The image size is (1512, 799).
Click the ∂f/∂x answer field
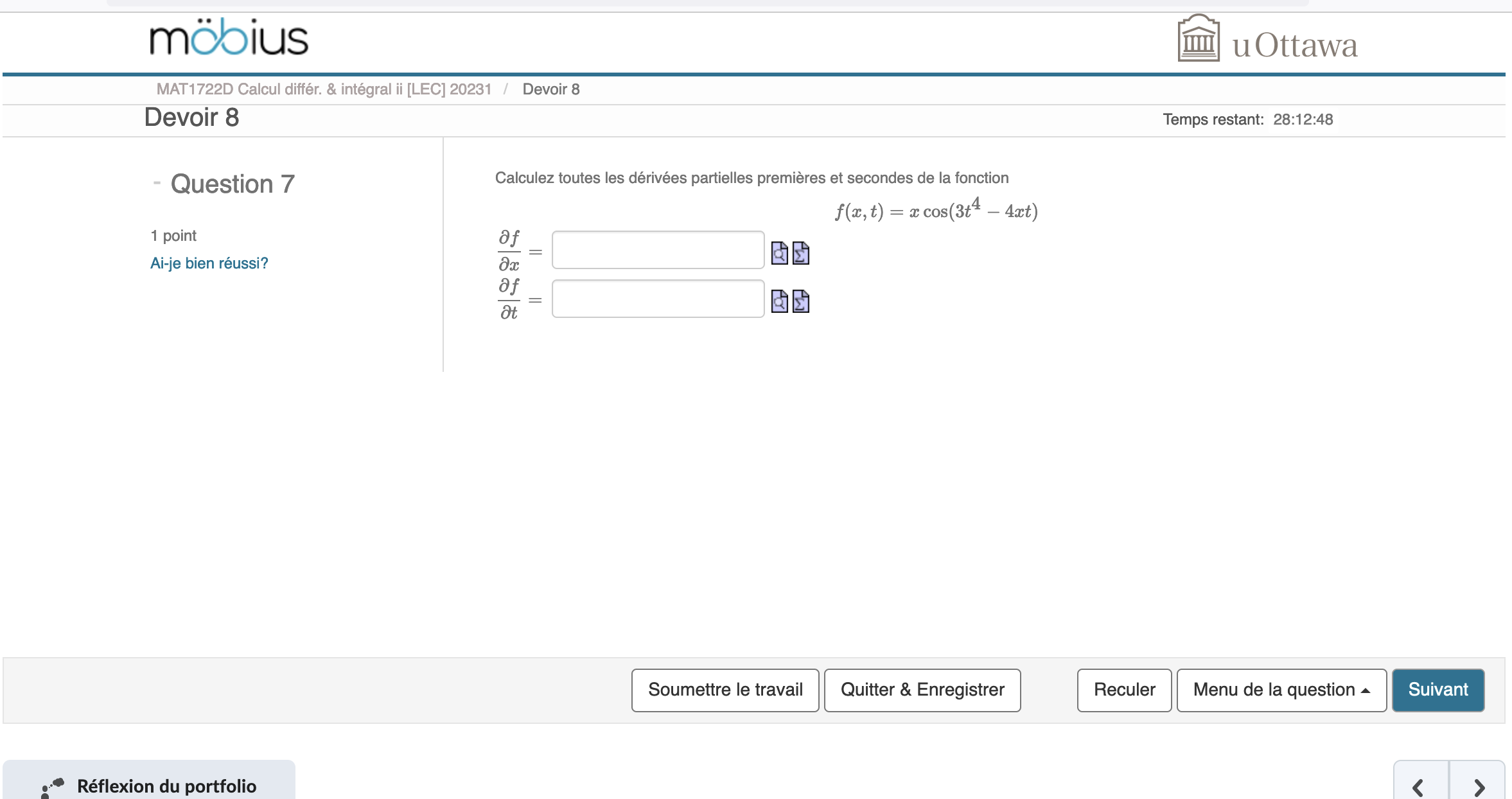point(657,250)
